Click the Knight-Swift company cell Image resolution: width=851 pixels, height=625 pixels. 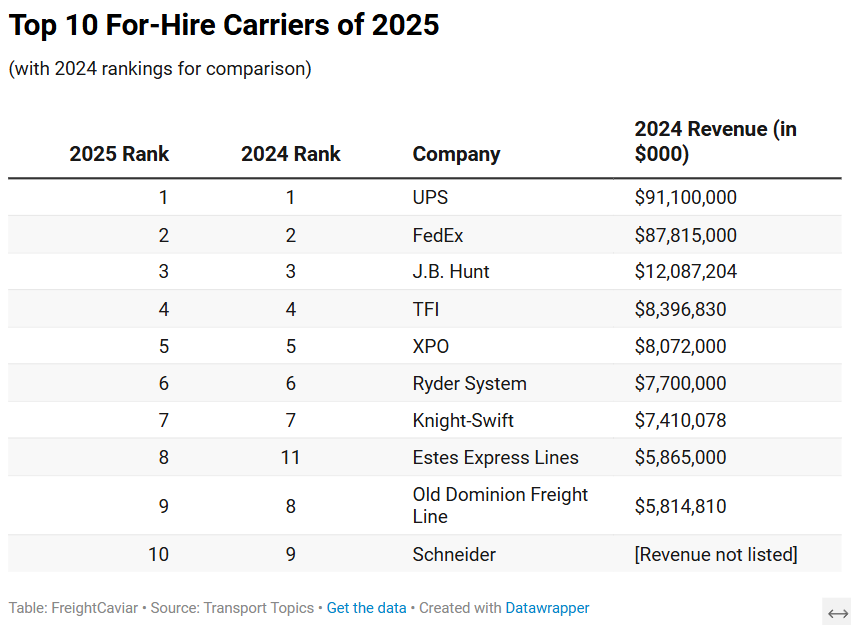coord(463,420)
